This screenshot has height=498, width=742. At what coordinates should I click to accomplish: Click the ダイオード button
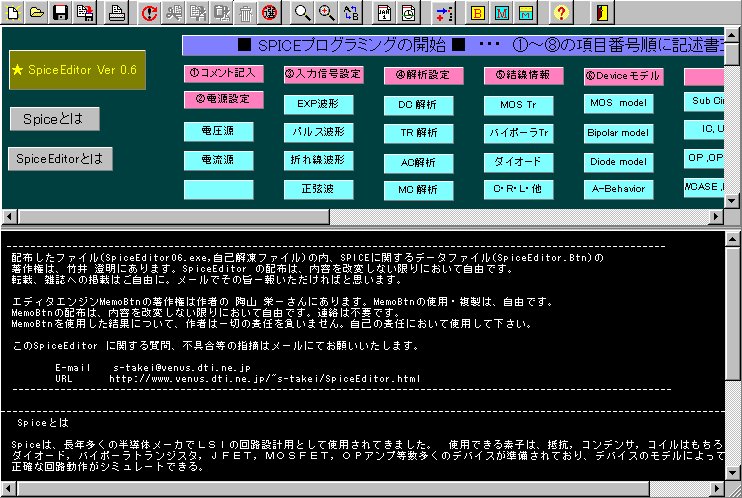coord(518,162)
